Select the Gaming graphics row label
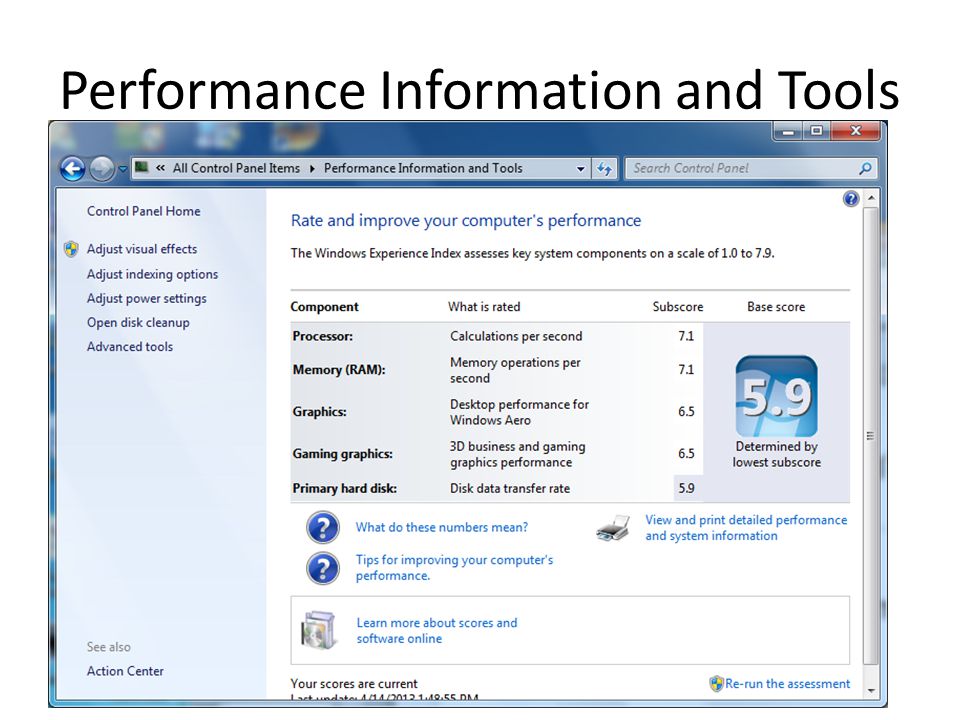The width and height of the screenshot is (960, 720). coord(342,454)
